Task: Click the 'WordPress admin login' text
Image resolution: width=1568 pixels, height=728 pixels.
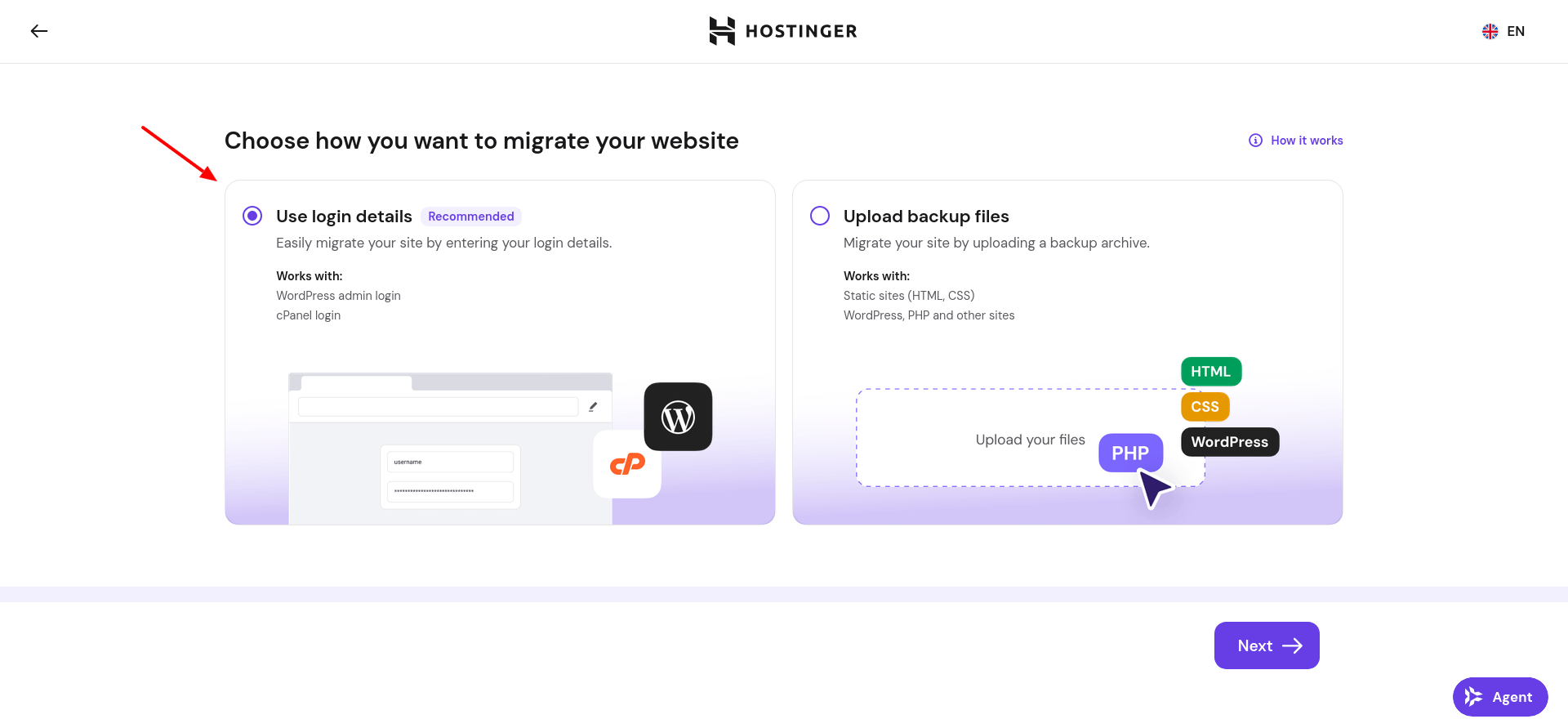Action: click(x=338, y=296)
